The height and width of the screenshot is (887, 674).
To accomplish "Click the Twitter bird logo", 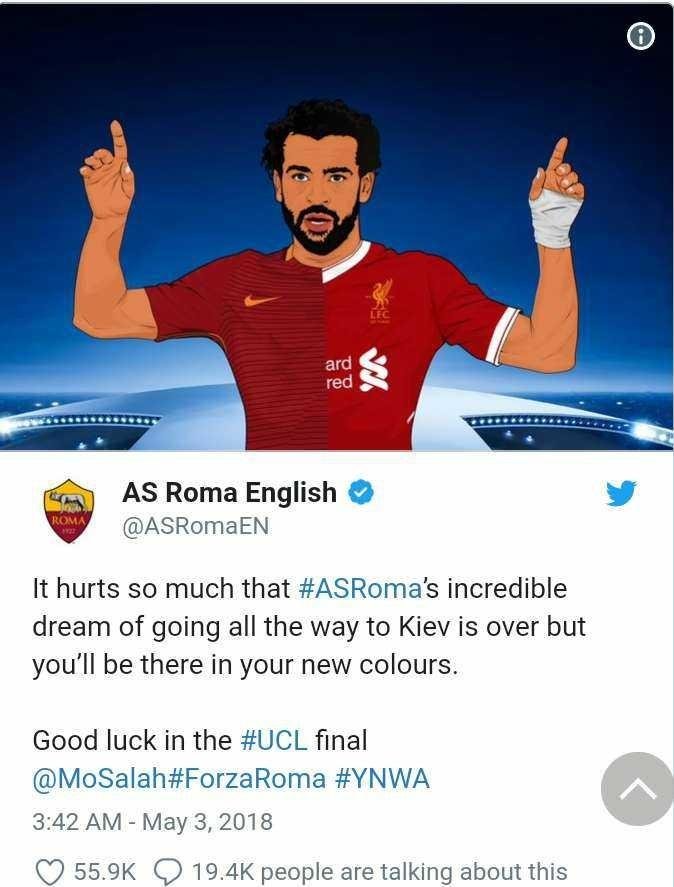I will tap(621, 493).
